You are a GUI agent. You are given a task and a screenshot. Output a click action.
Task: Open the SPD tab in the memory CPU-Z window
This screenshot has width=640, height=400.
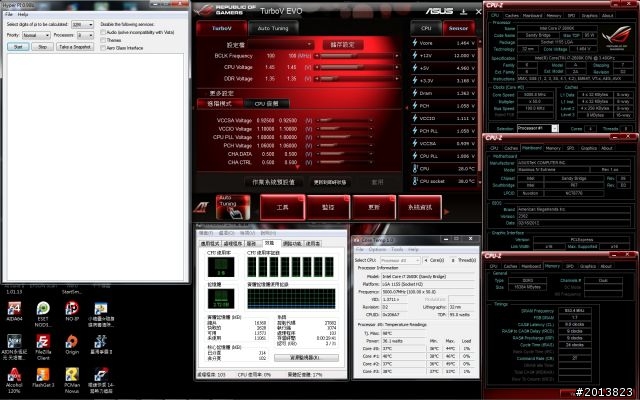[570, 266]
